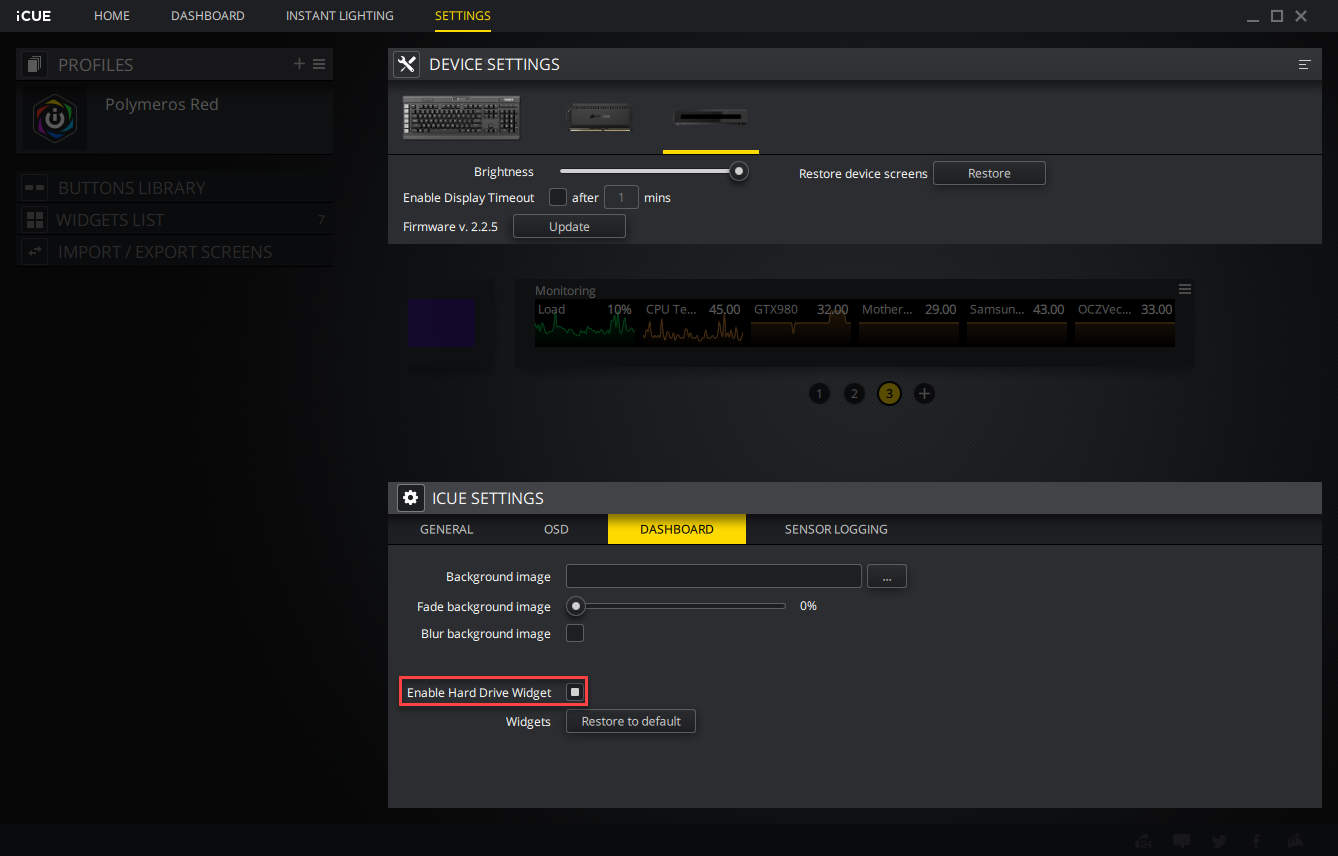Click the Polymeros Red profile name
The image size is (1338, 856).
[x=162, y=104]
